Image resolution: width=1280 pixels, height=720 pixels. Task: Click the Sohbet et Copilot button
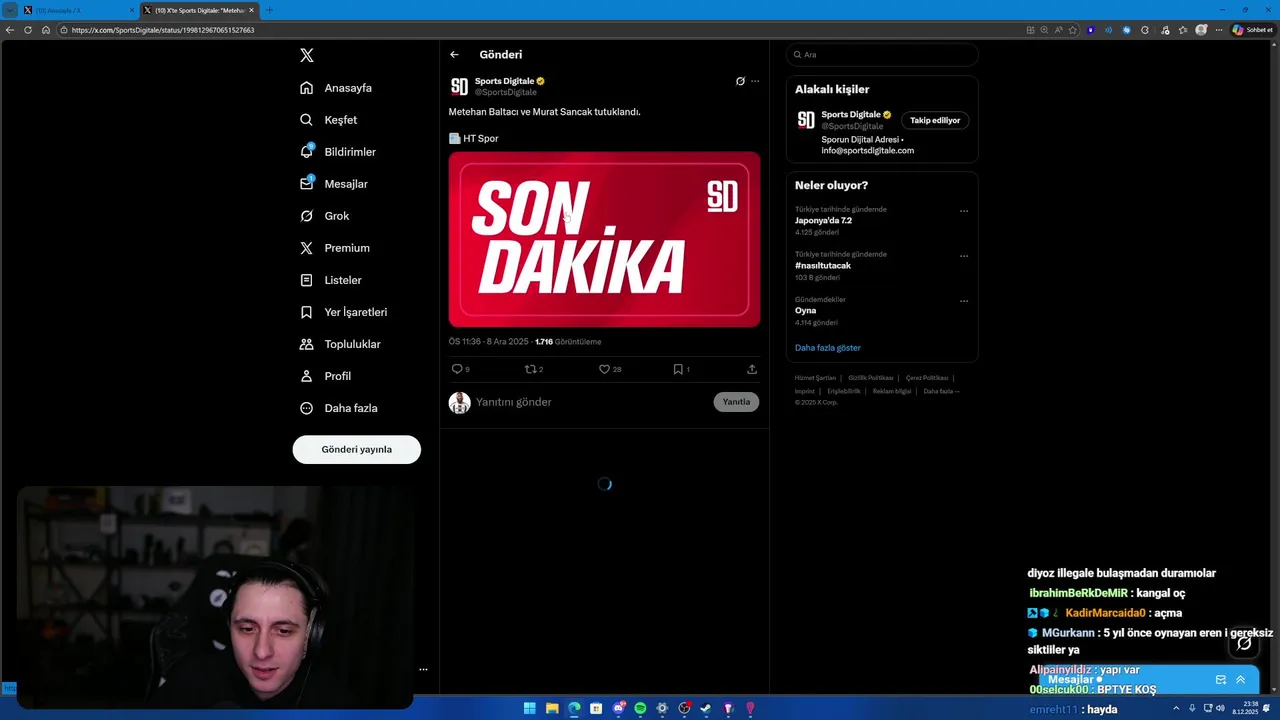tap(1252, 30)
